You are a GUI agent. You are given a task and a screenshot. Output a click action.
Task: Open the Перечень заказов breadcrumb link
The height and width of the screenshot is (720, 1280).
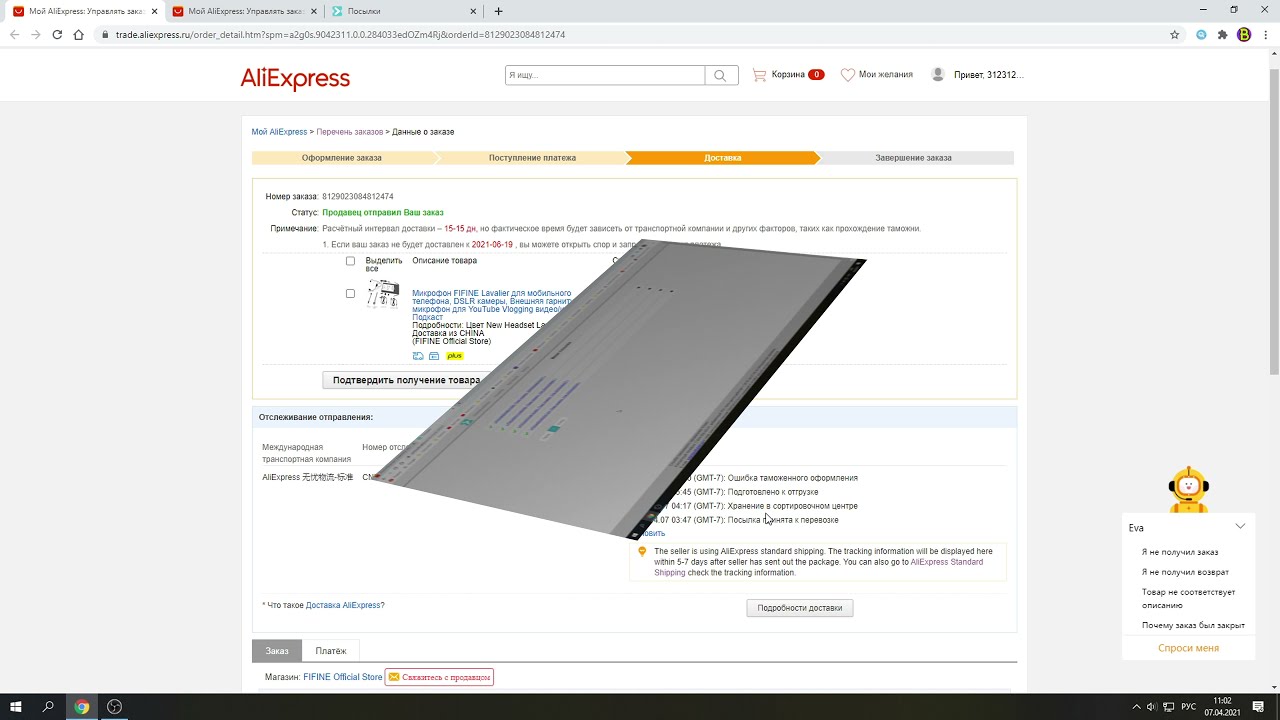(350, 132)
